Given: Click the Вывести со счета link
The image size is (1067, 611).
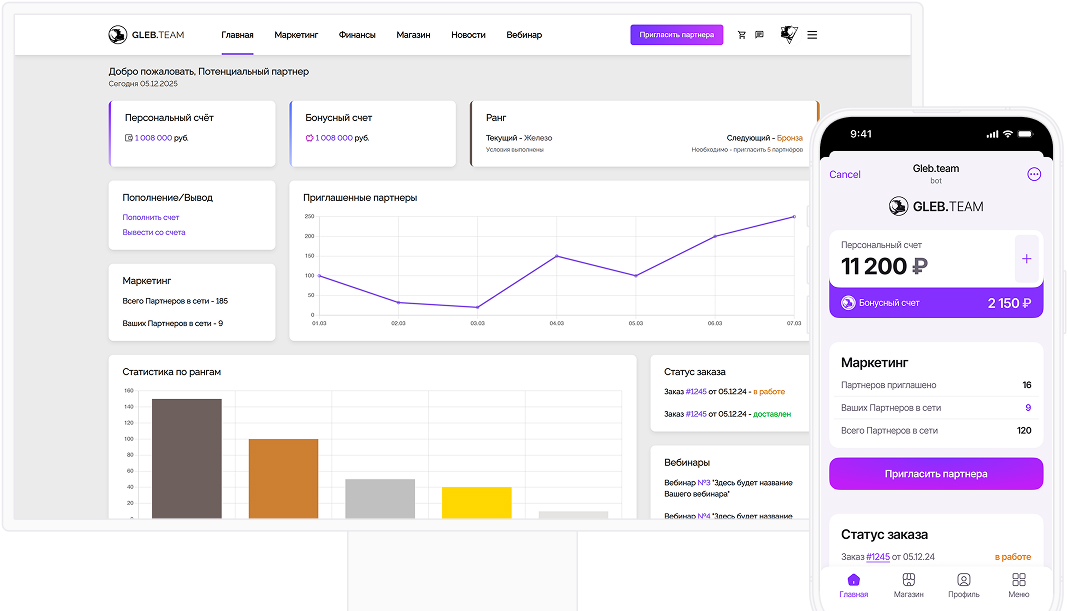Looking at the screenshot, I should 154,232.
